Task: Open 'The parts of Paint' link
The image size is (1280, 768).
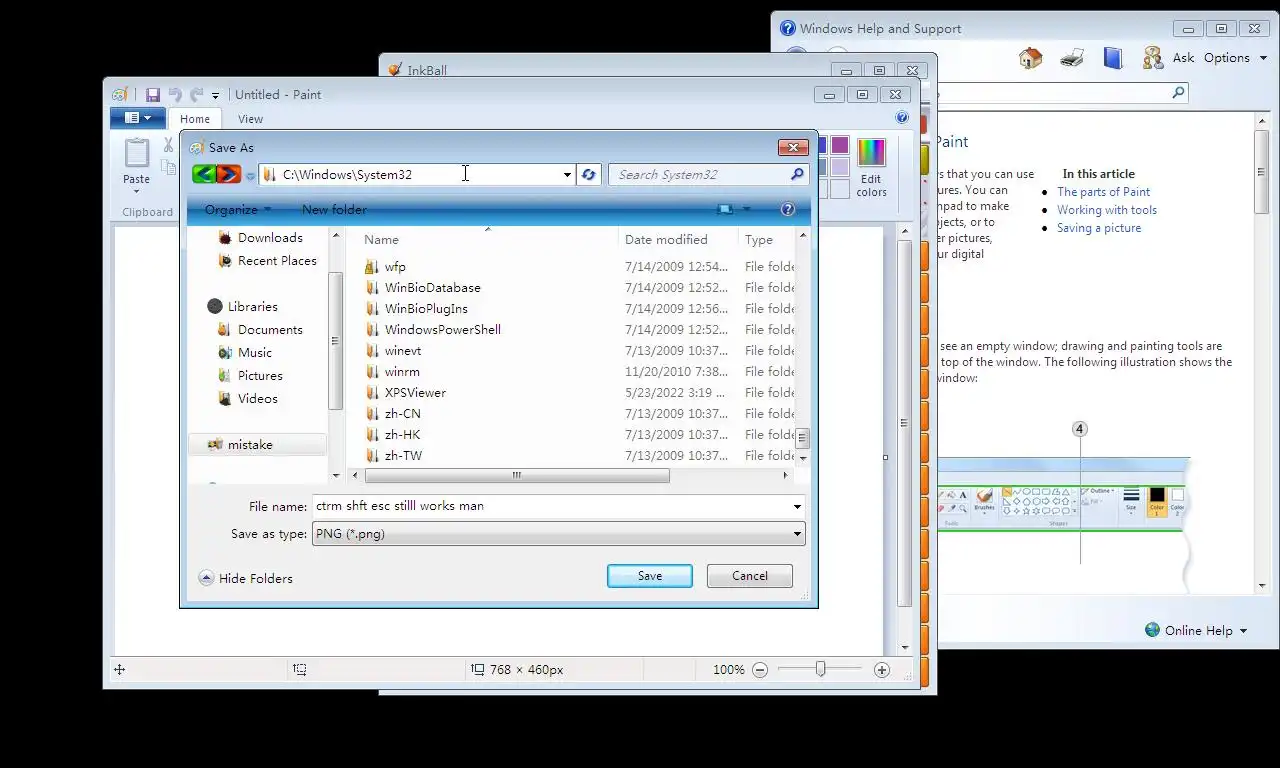Action: 1103,192
